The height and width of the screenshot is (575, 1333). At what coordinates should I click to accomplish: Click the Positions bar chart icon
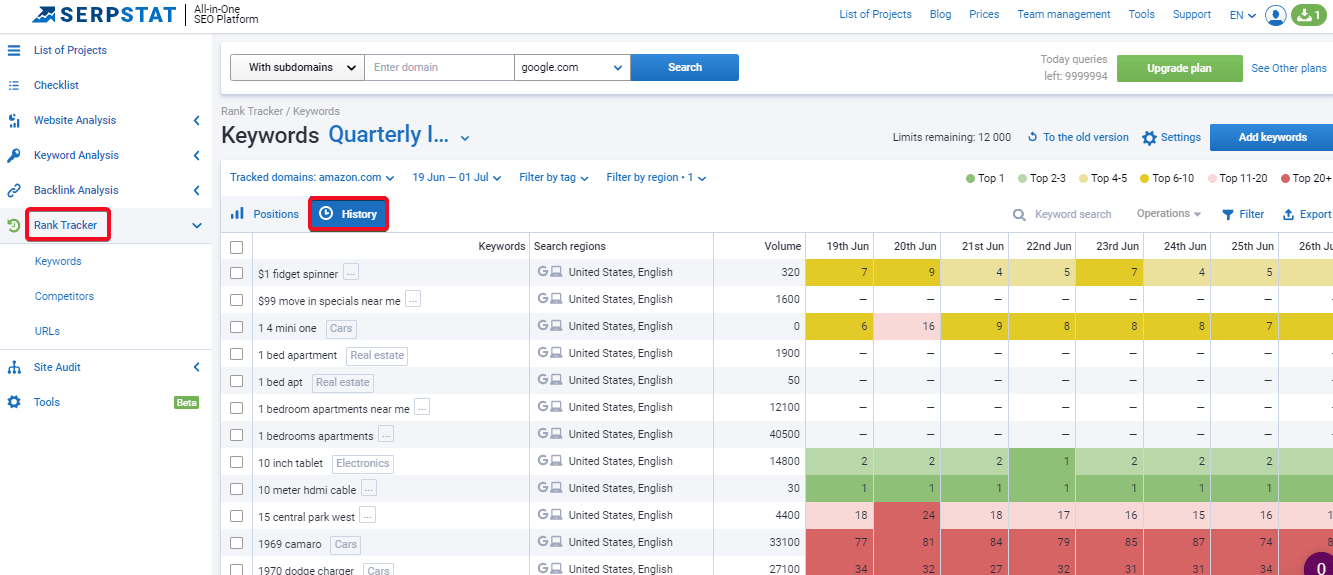(238, 214)
